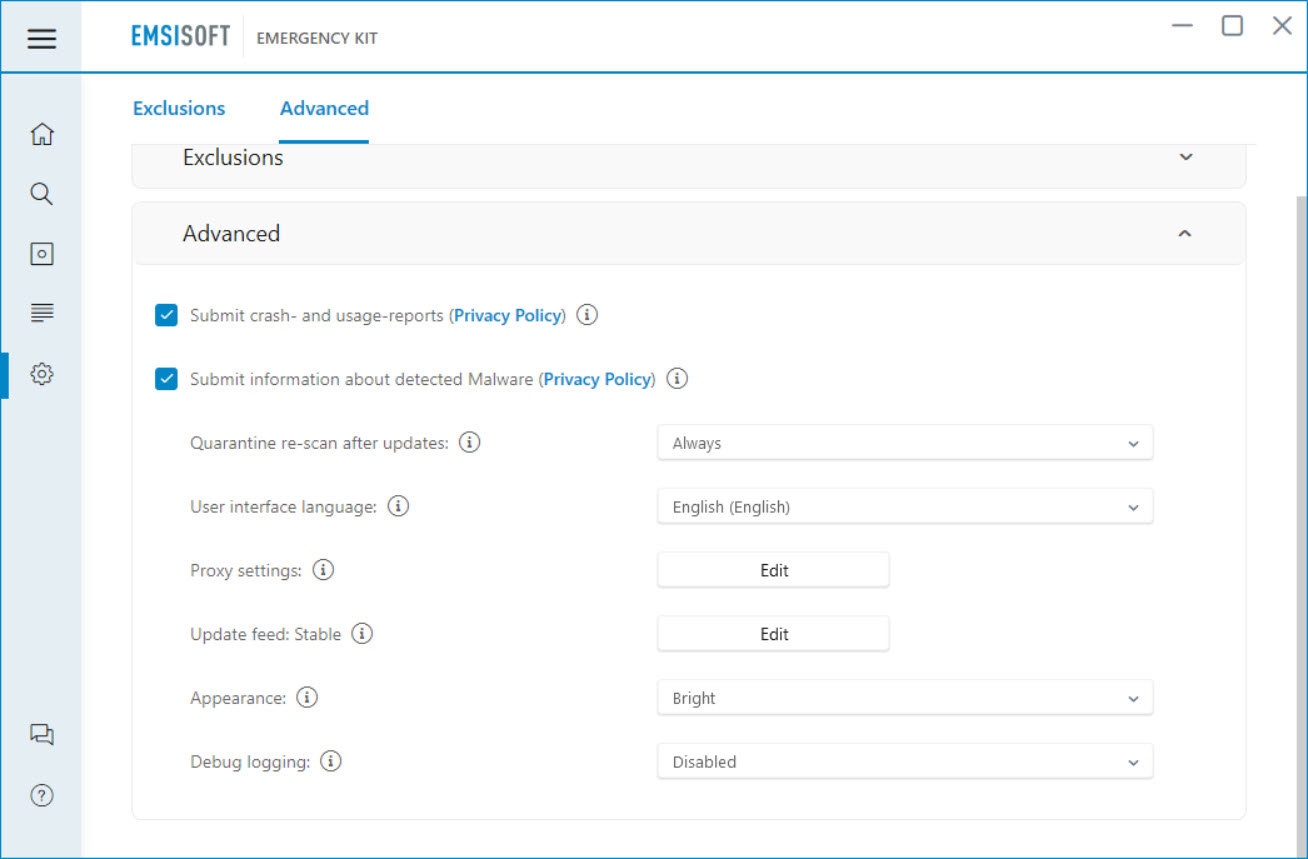Open the Debug logging dropdown set to Disabled
This screenshot has height=859, width=1308.
pos(905,762)
